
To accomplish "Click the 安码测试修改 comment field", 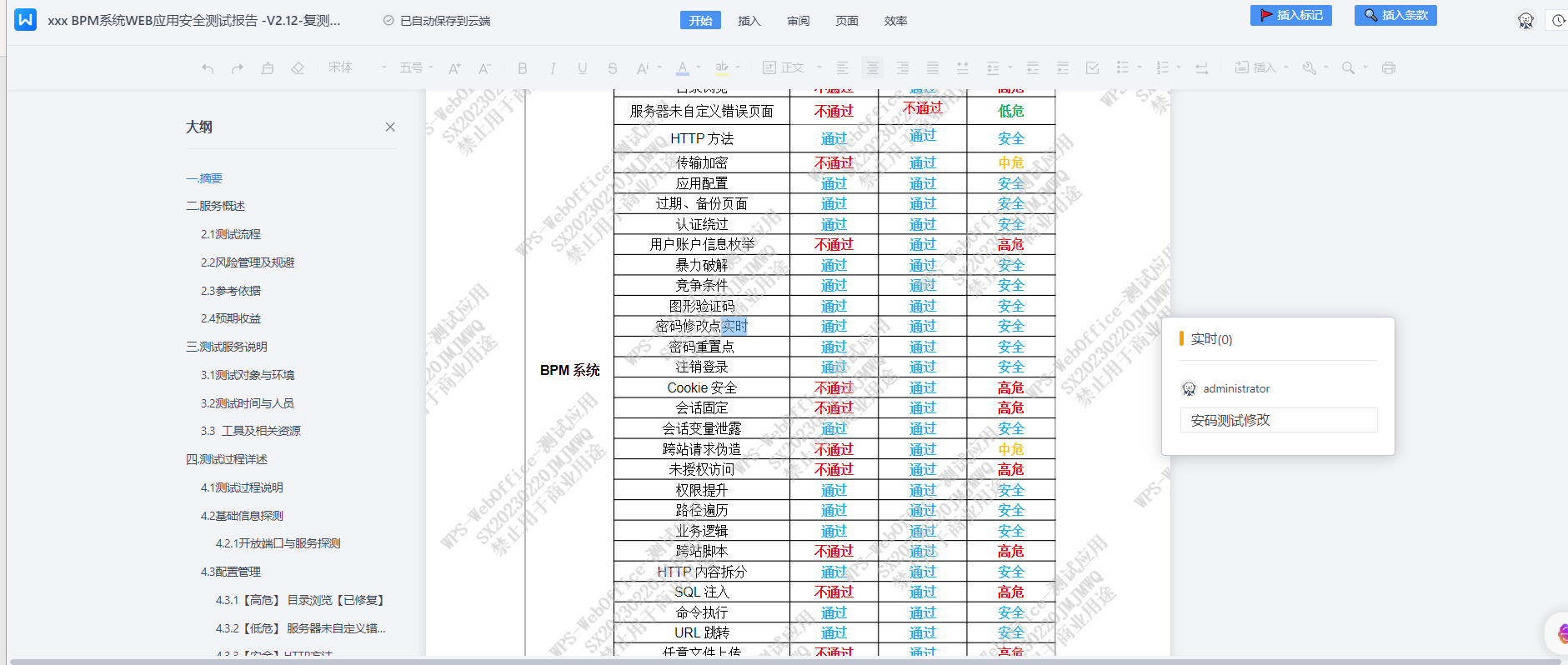I will (1279, 420).
